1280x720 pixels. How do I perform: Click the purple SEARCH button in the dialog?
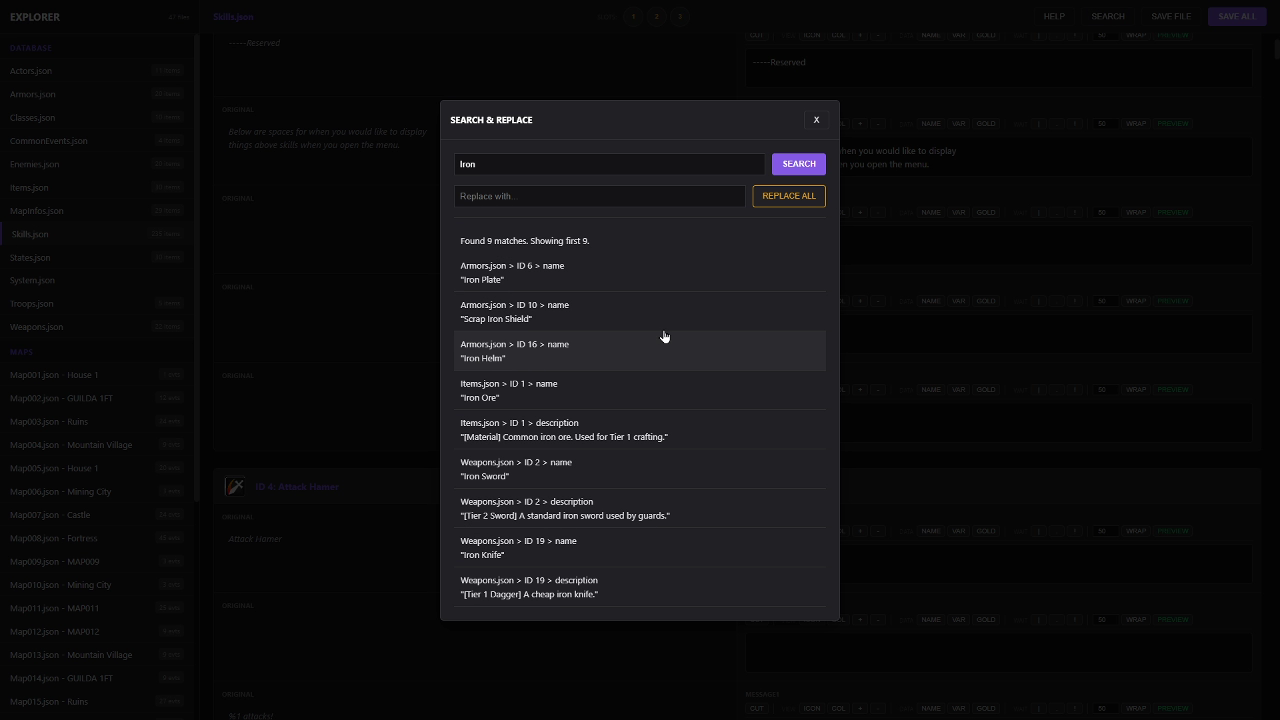799,164
